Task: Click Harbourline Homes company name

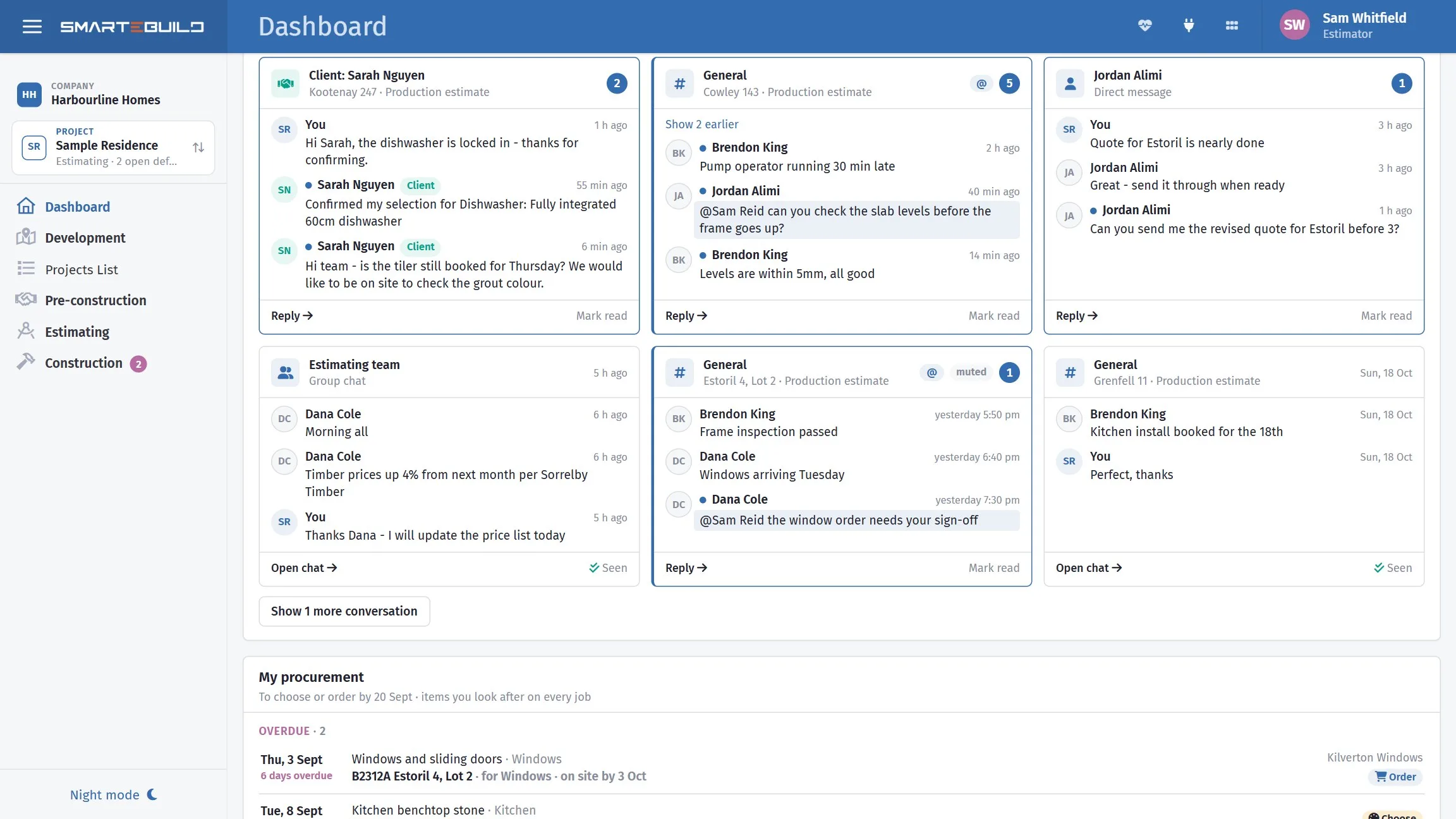Action: point(106,100)
